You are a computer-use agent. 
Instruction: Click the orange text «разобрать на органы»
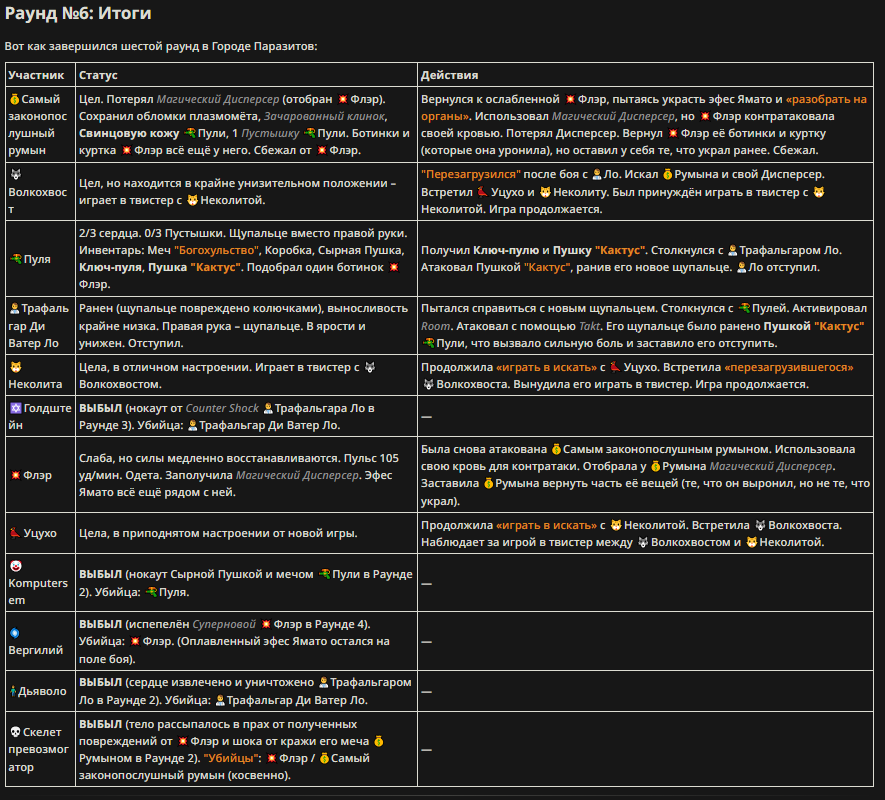[643, 108]
